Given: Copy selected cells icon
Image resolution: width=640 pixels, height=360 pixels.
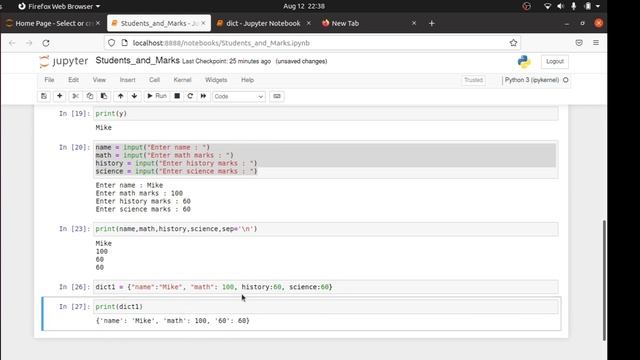Looking at the screenshot, I should [x=90, y=96].
